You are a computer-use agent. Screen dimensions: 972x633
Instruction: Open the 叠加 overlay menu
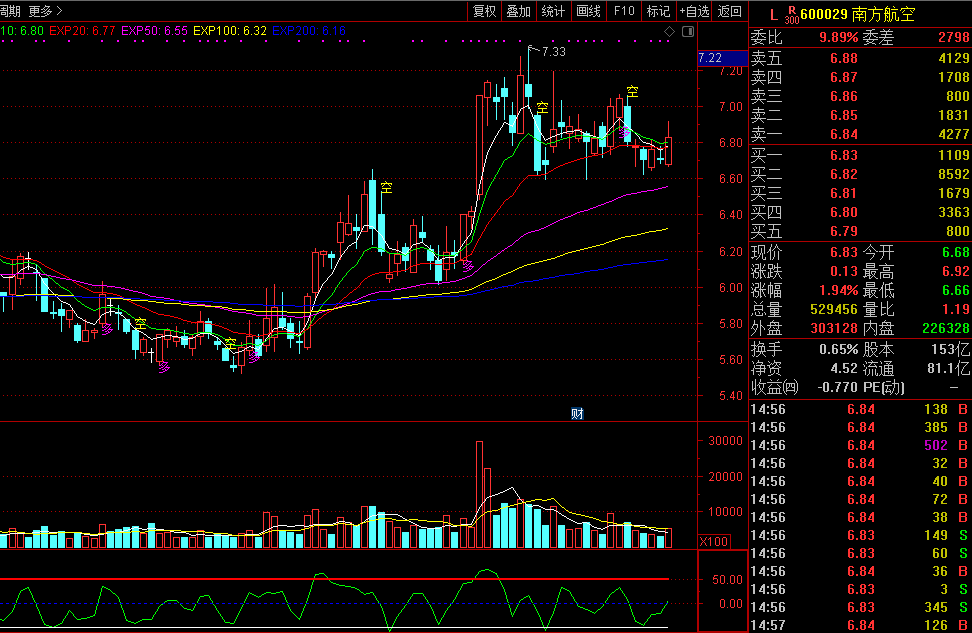519,11
